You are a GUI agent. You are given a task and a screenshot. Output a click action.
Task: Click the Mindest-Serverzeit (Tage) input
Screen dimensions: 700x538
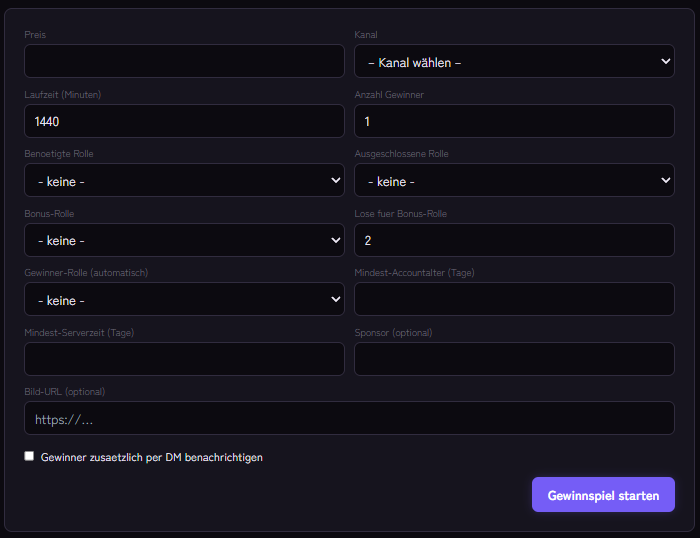pos(184,359)
